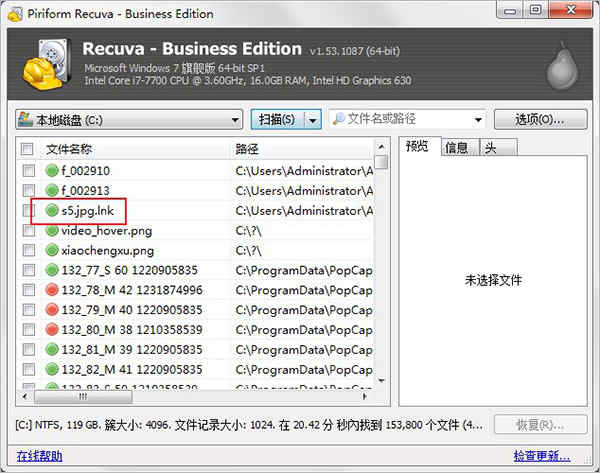Sort by the 路径 column header
Viewport: 600px width, 473px height.
(302, 149)
